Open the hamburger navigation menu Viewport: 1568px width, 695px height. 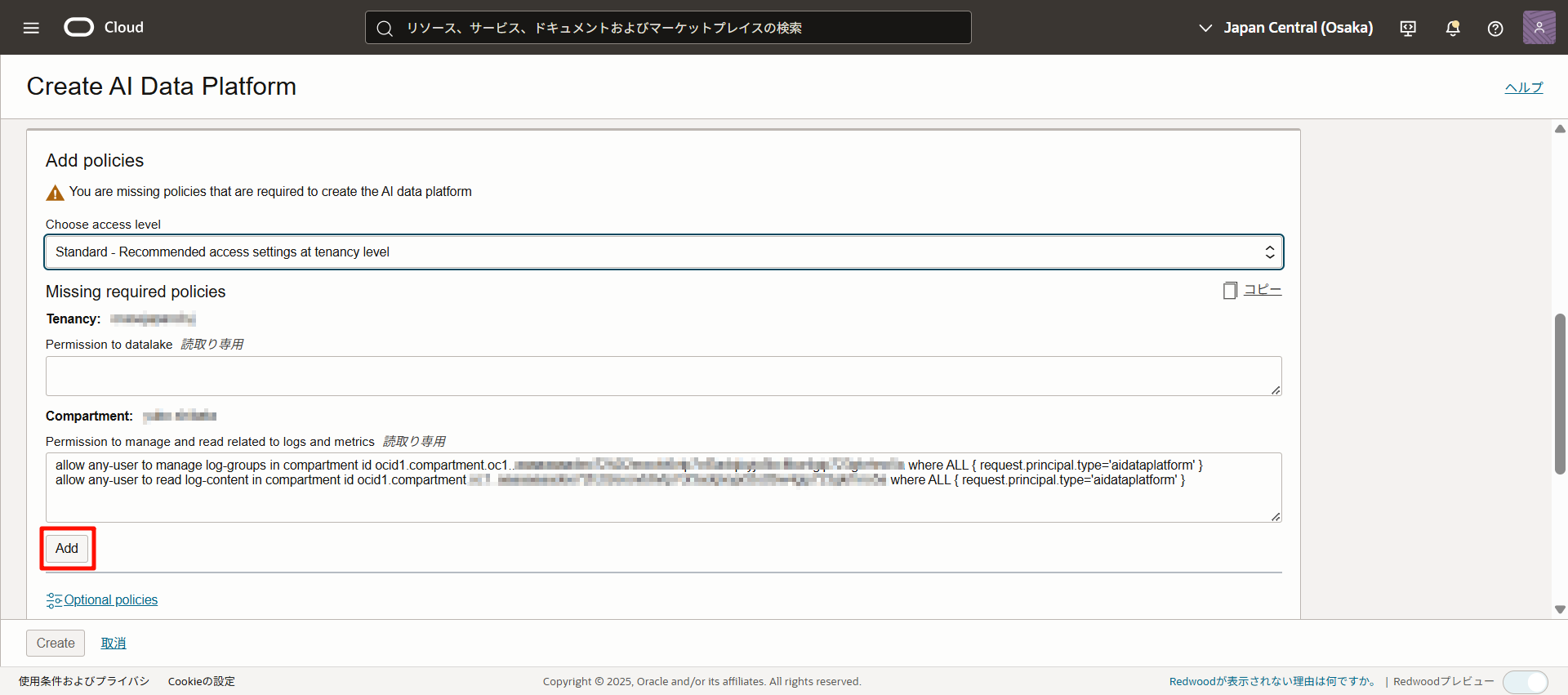point(31,28)
